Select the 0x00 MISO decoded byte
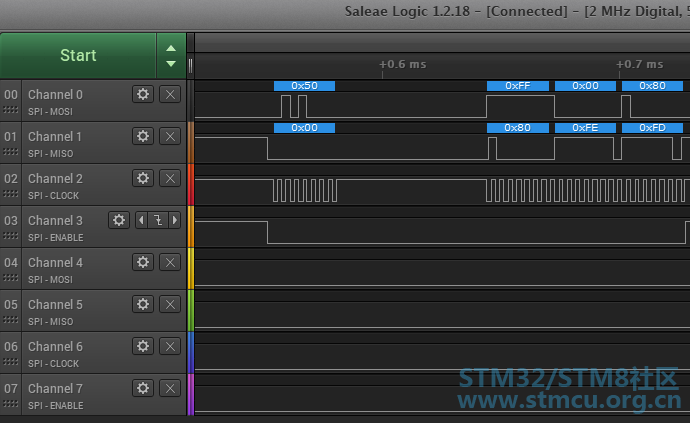690x423 pixels. click(304, 128)
